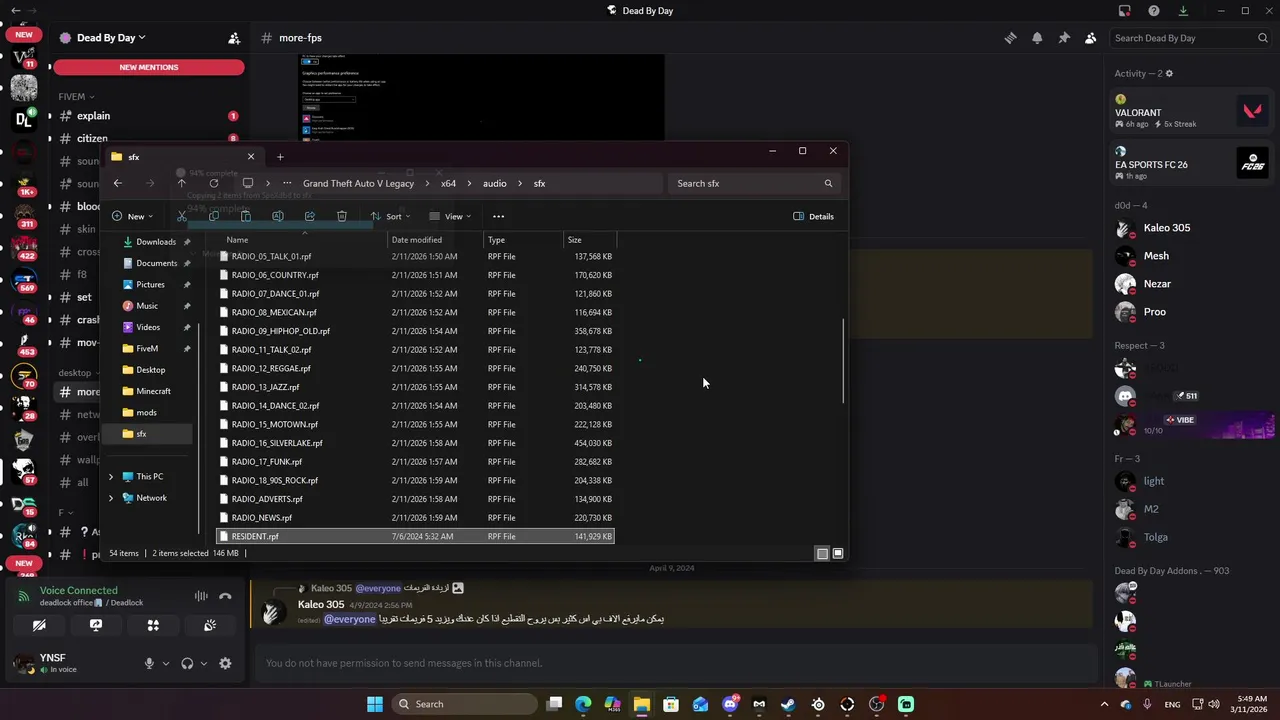
Task: Click the Rename icon in Explorer toolbar
Action: [278, 216]
